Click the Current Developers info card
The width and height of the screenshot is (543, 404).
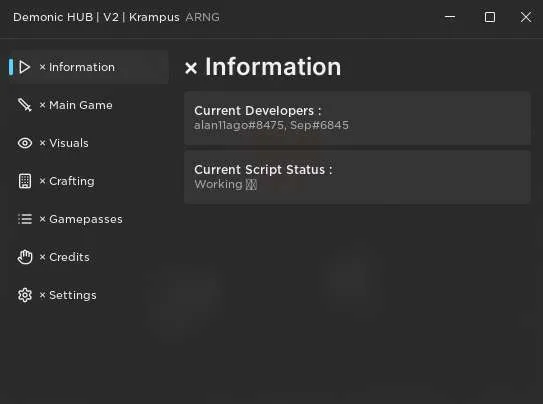[x=357, y=118]
